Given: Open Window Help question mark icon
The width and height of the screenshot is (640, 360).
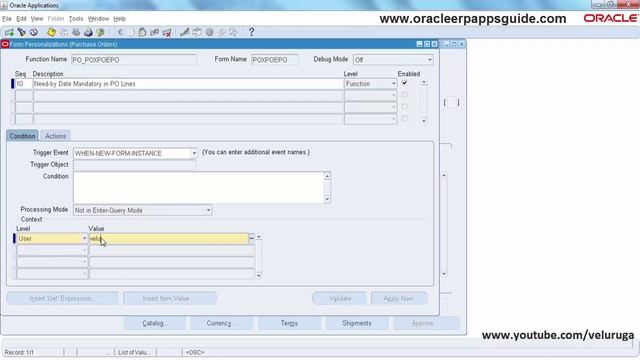Looking at the screenshot, I should click(251, 32).
